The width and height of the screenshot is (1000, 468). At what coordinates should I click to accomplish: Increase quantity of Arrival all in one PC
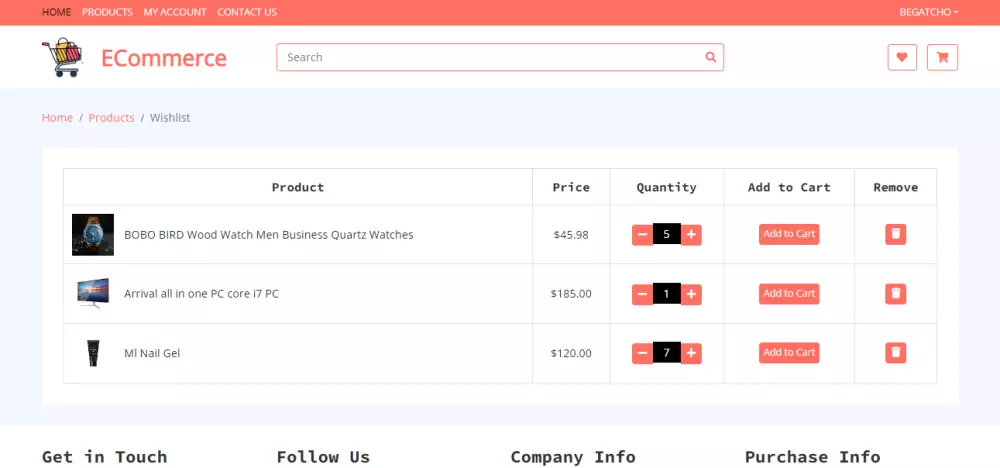tap(691, 294)
